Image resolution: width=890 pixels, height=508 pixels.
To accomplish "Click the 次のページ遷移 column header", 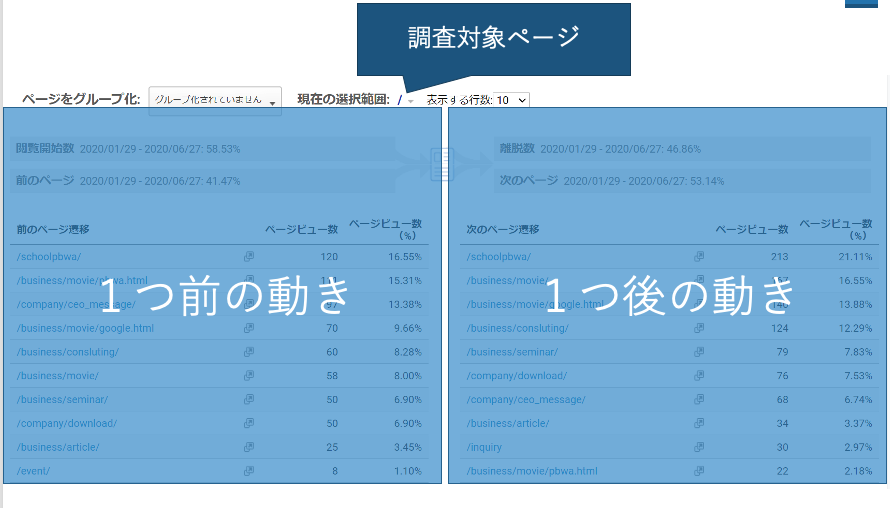I will [x=503, y=229].
